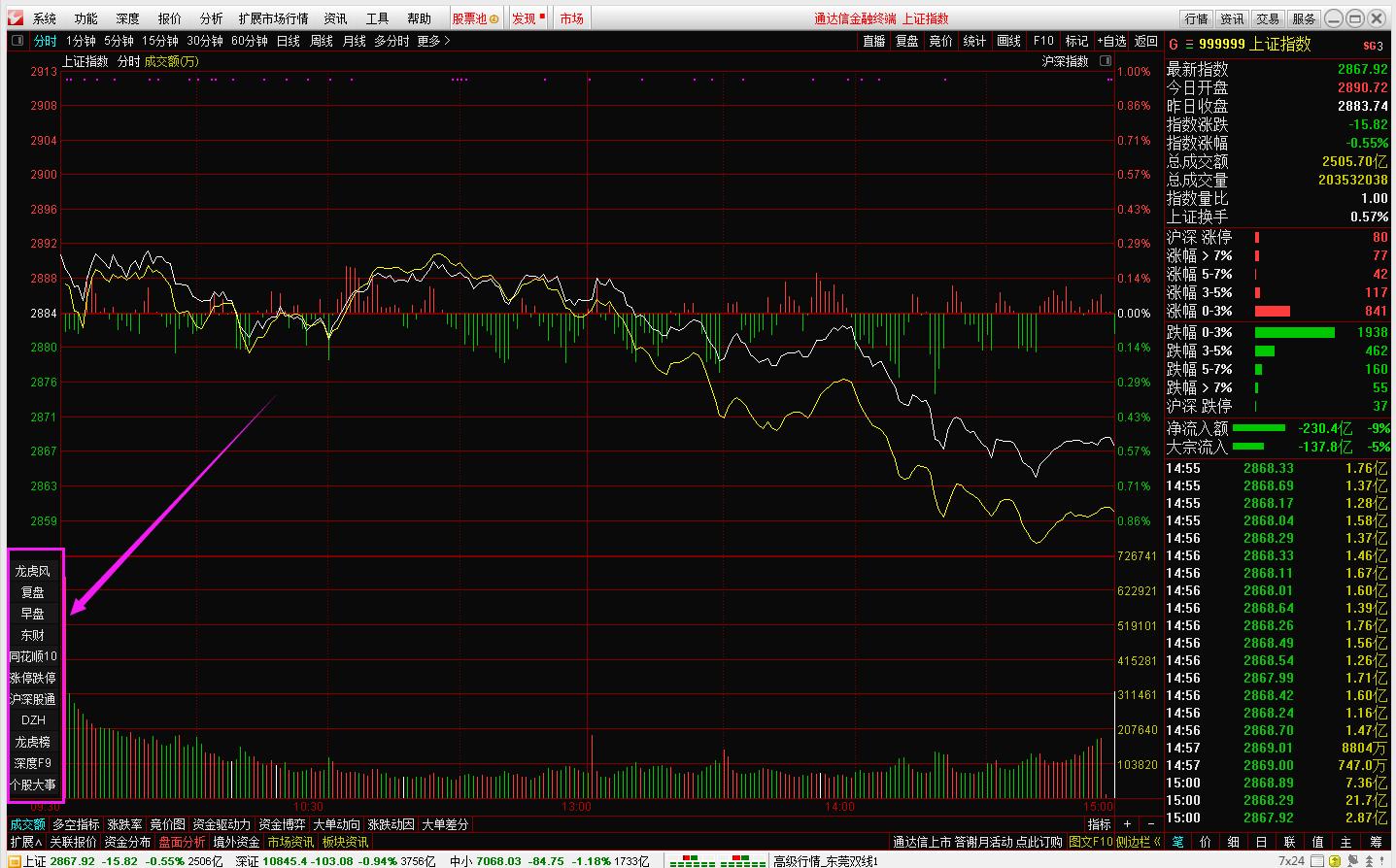Screen dimensions: 1396x868
Task: Toggle the small panel icon beside 沪深指数
Action: [x=1105, y=61]
